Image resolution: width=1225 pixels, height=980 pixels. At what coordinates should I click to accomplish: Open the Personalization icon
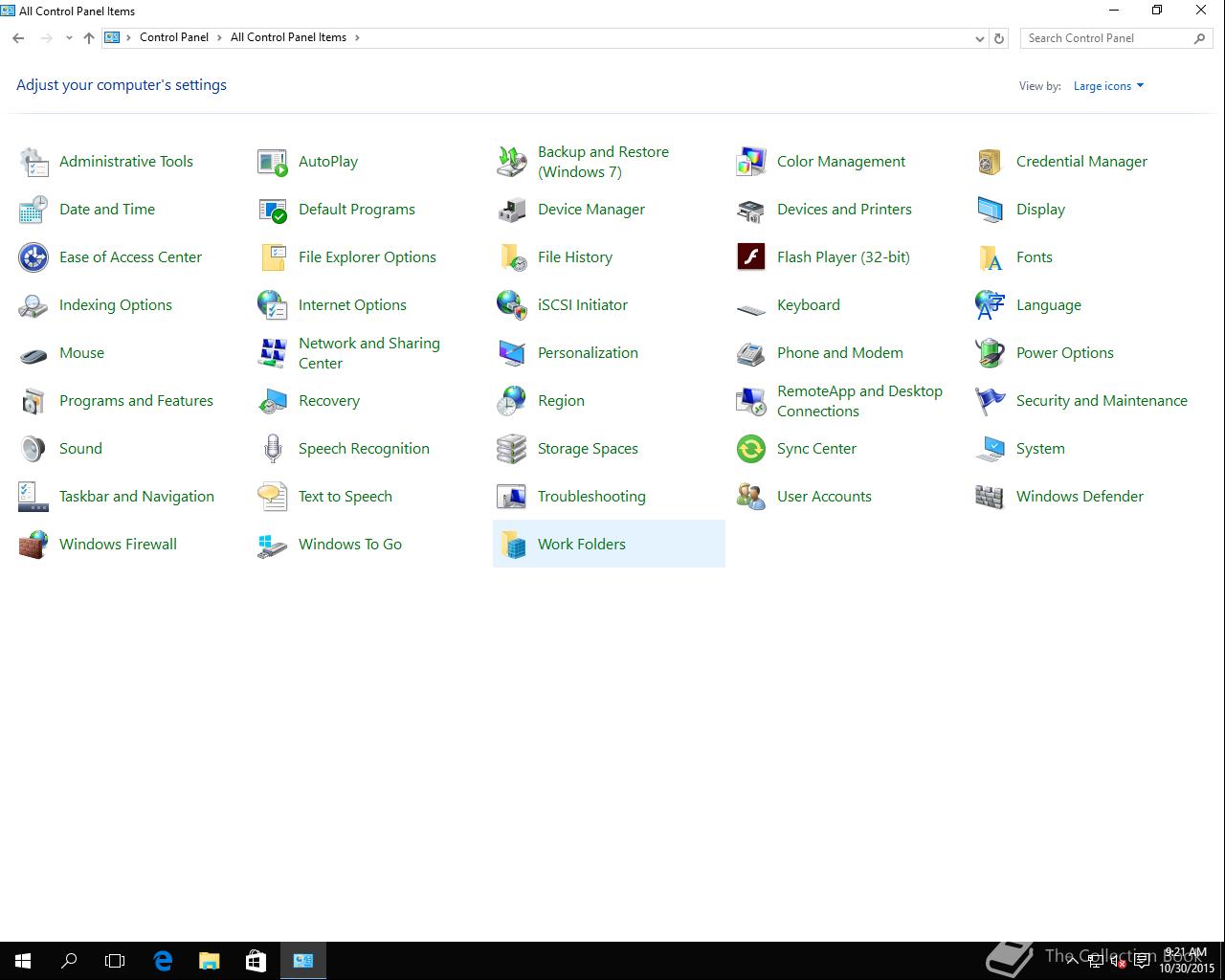click(x=512, y=353)
